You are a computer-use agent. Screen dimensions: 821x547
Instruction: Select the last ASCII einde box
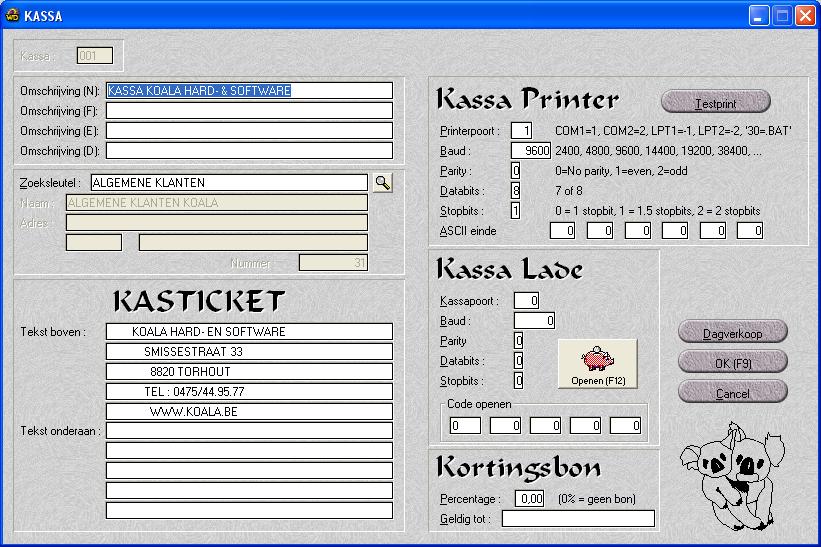tap(750, 231)
